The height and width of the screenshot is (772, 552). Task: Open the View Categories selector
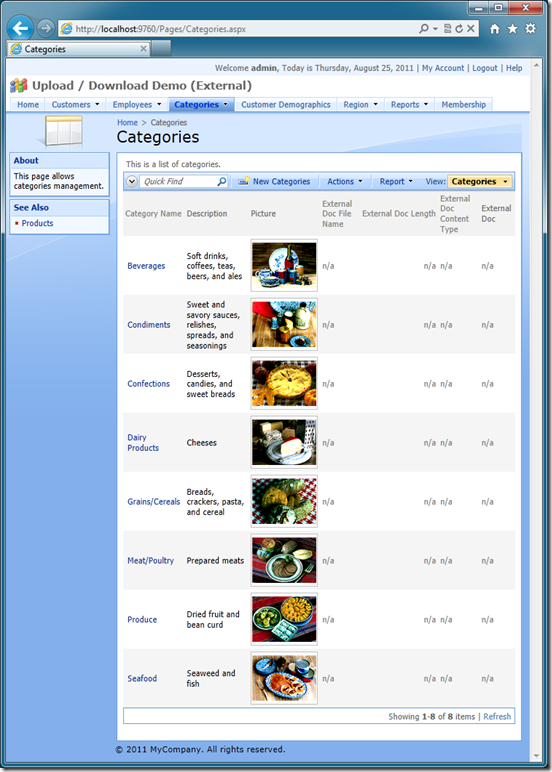479,182
